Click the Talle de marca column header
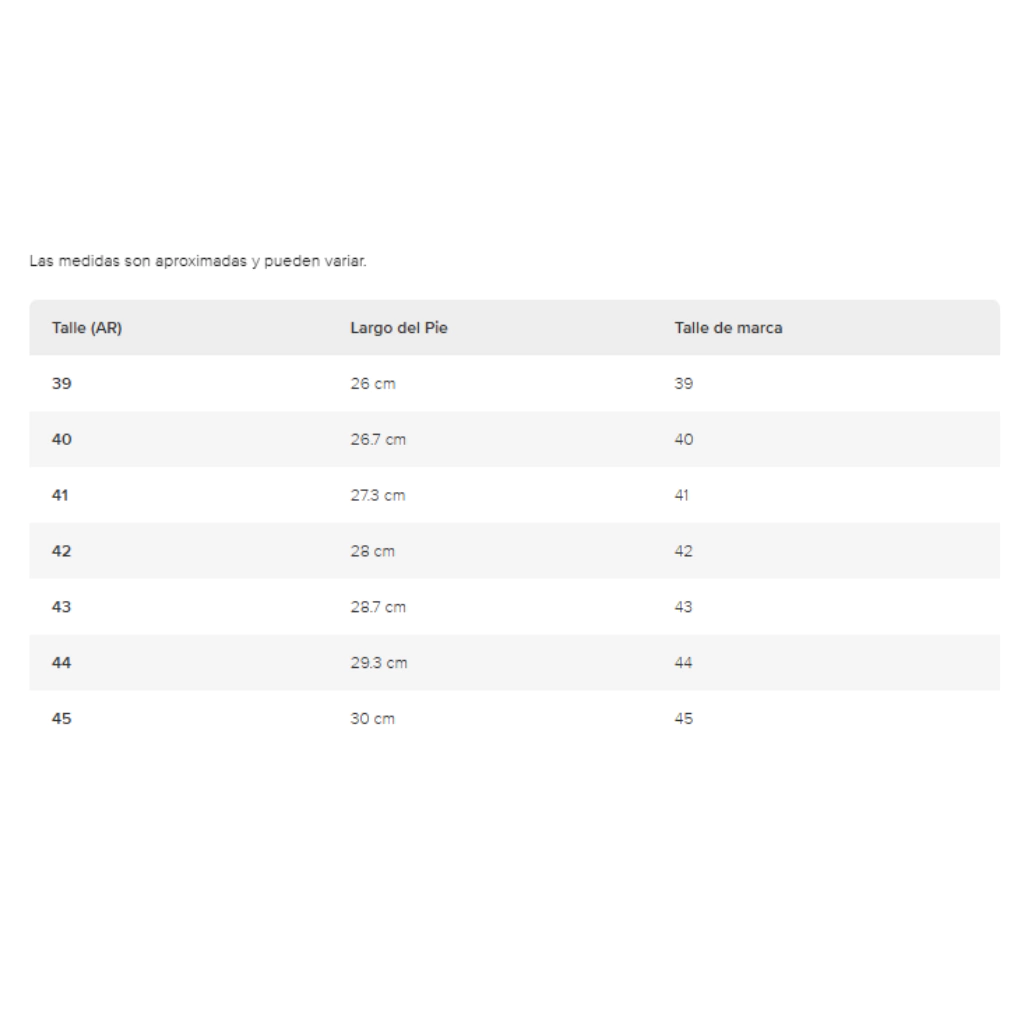This screenshot has height=1024, width=1024. (x=728, y=328)
